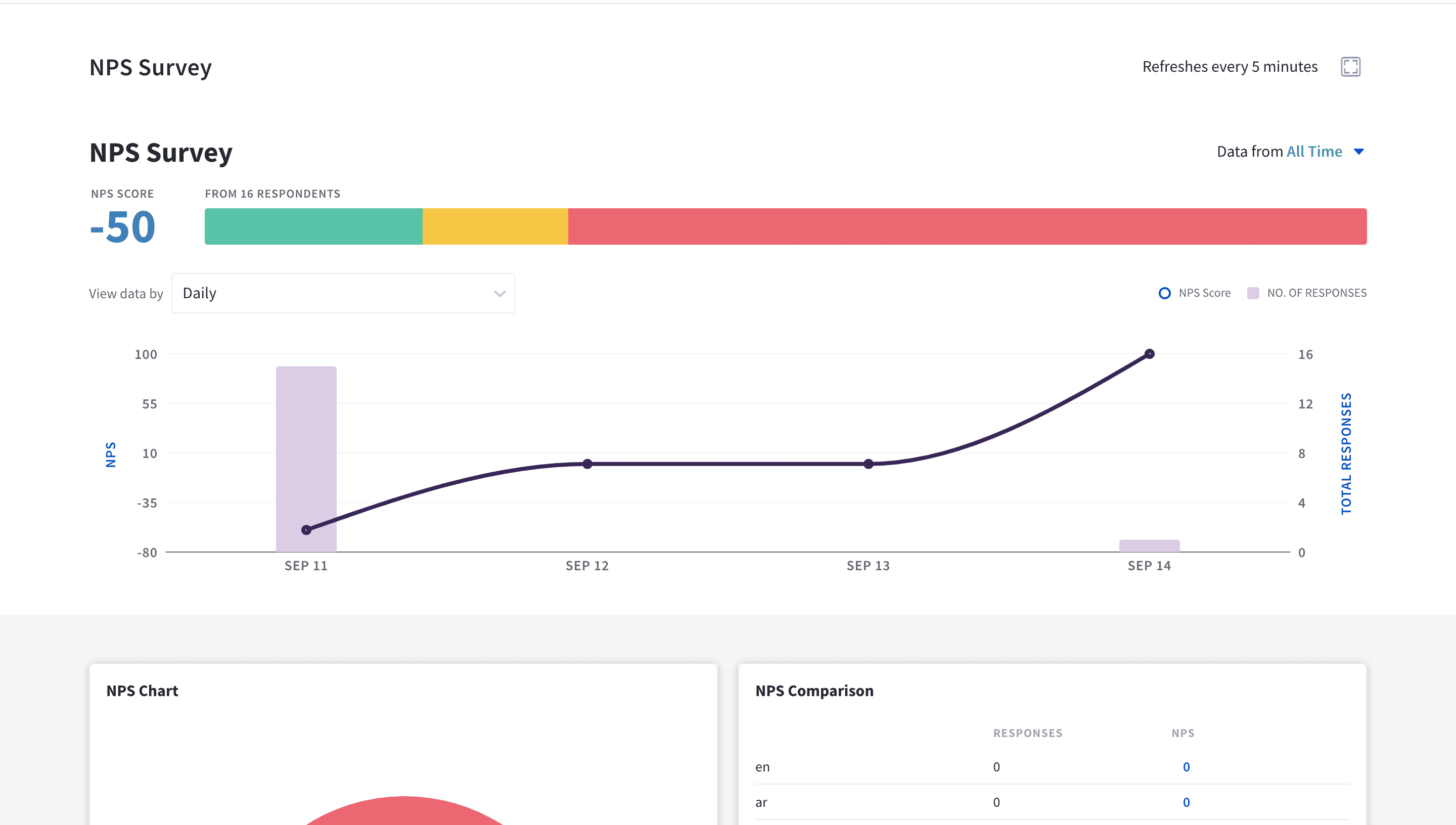Viewport: 1456px width, 825px height.
Task: Click the SEP 13 line data point
Action: pos(868,464)
